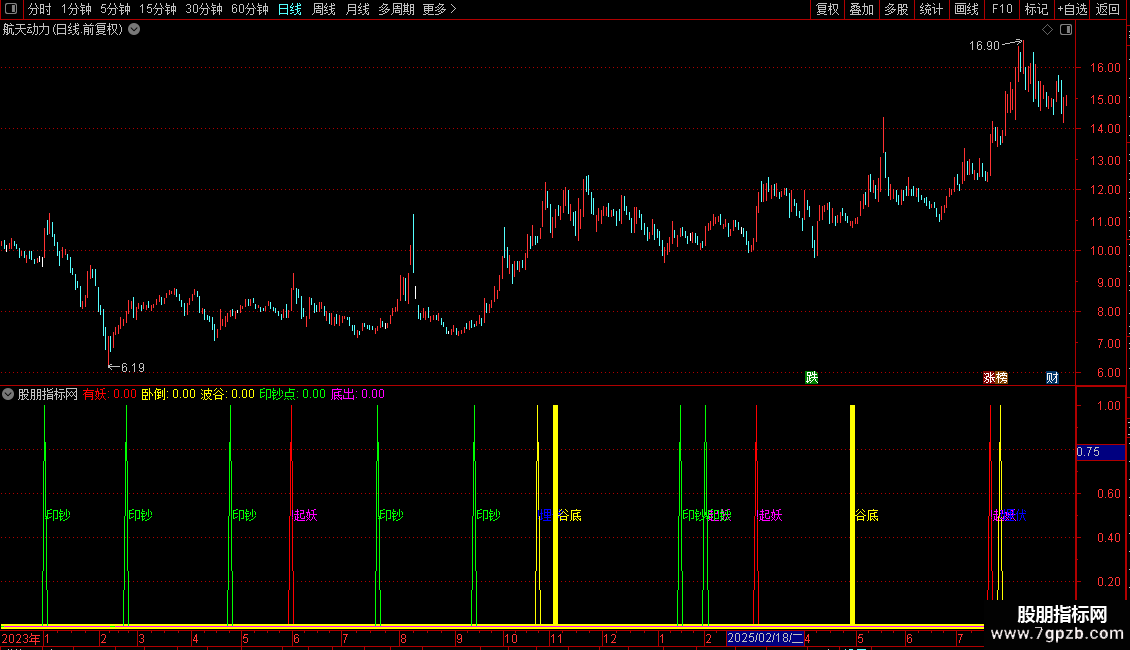Open the indicator panel dropdown circle
Image resolution: width=1130 pixels, height=650 pixels.
click(8, 394)
